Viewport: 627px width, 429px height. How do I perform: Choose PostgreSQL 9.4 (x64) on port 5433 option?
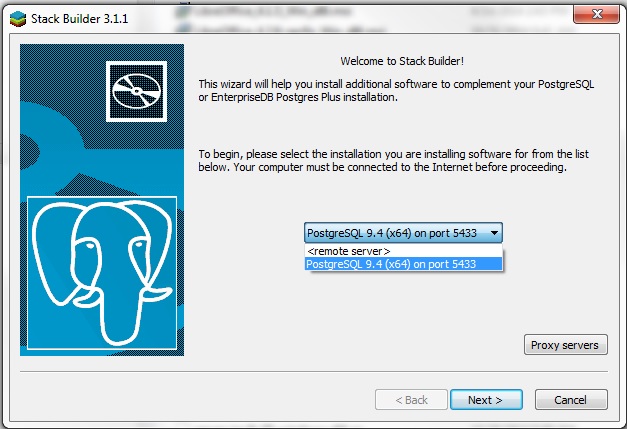(x=403, y=264)
